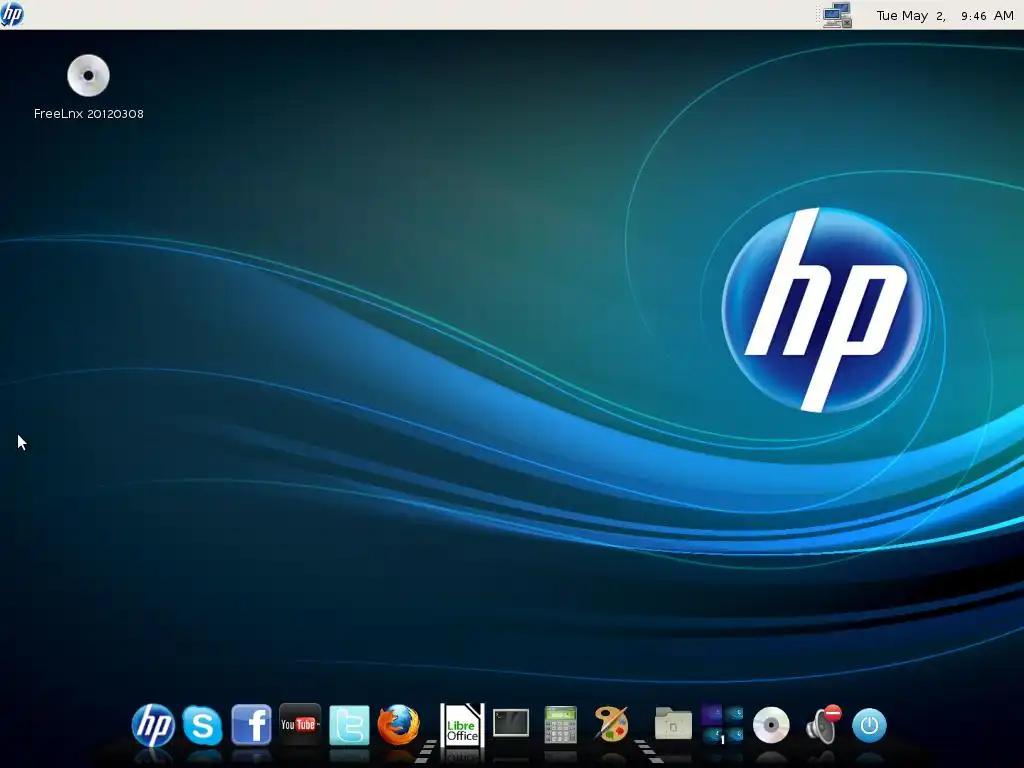This screenshot has height=768, width=1024.
Task: Click the blue power button icon
Action: 869,725
